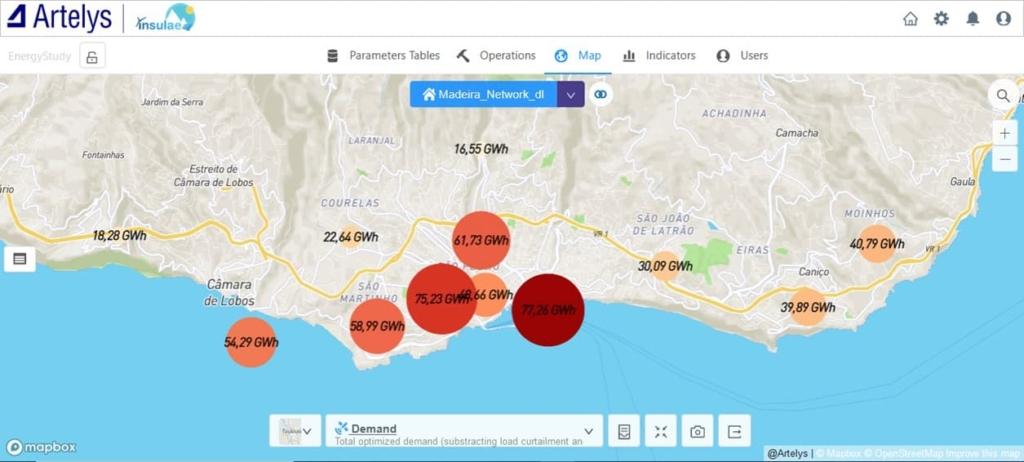Open the map legend icon

tap(624, 431)
